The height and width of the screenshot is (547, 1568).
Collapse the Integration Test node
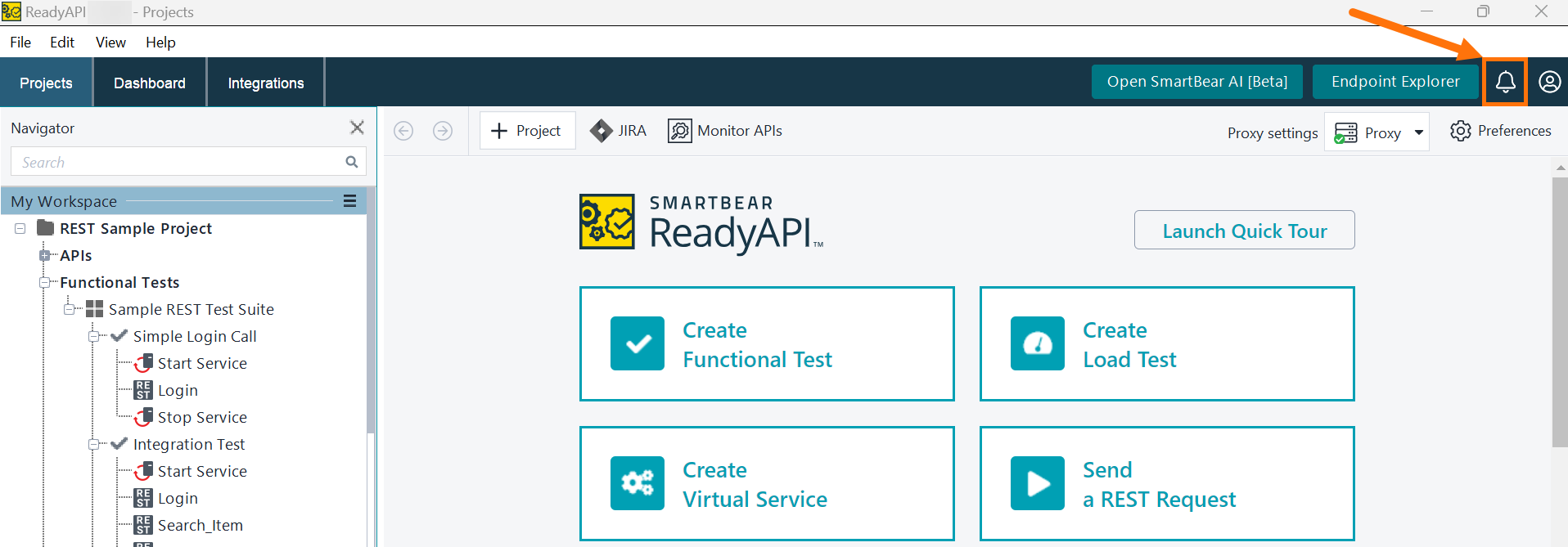click(94, 444)
